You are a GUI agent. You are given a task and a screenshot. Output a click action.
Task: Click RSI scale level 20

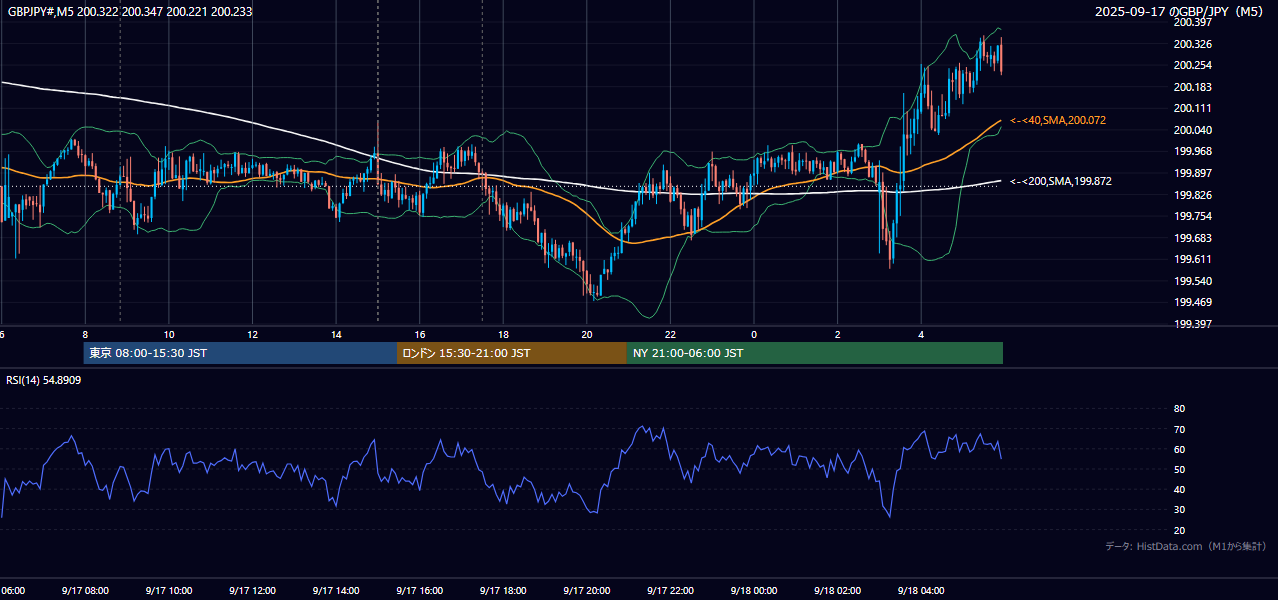pyautogui.click(x=1179, y=530)
